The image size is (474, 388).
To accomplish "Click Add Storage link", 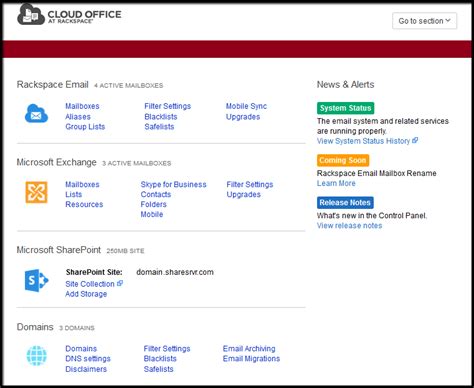I will pyautogui.click(x=86, y=294).
